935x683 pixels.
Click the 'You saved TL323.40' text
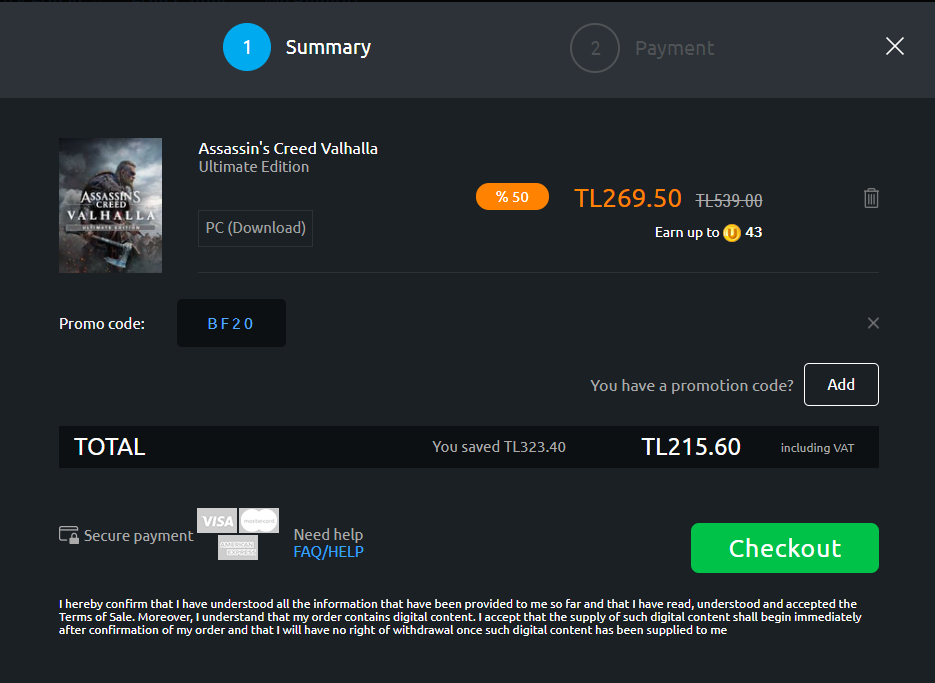(499, 447)
